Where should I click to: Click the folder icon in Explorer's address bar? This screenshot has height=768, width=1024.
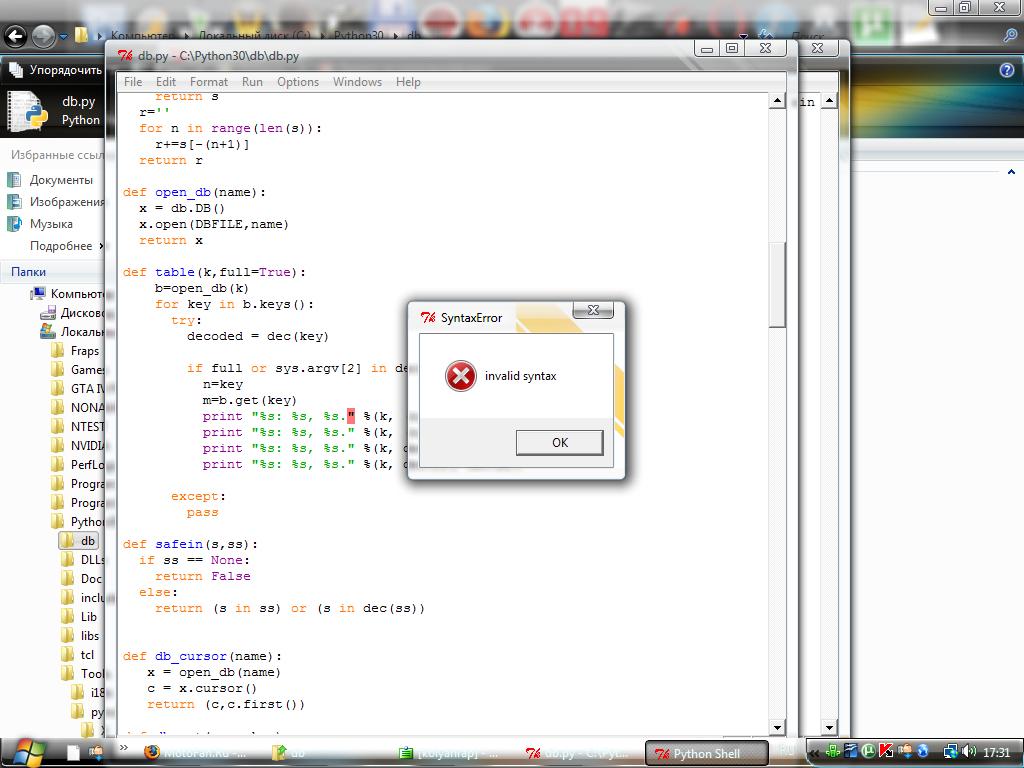81,35
